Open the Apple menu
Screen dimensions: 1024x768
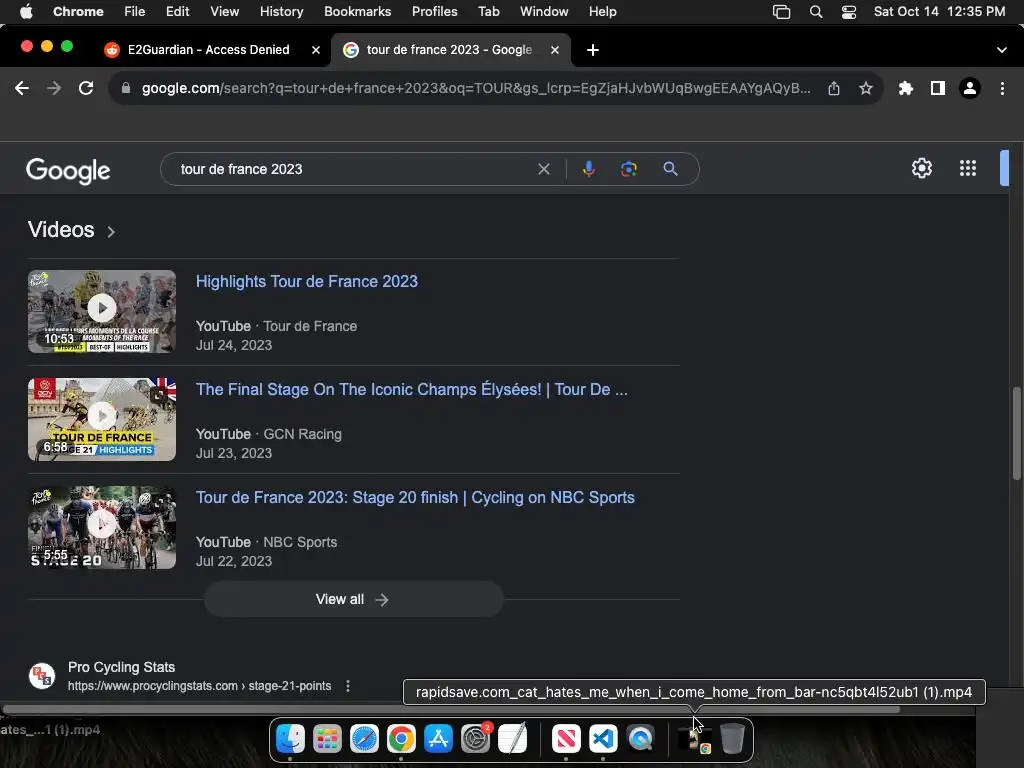point(26,11)
